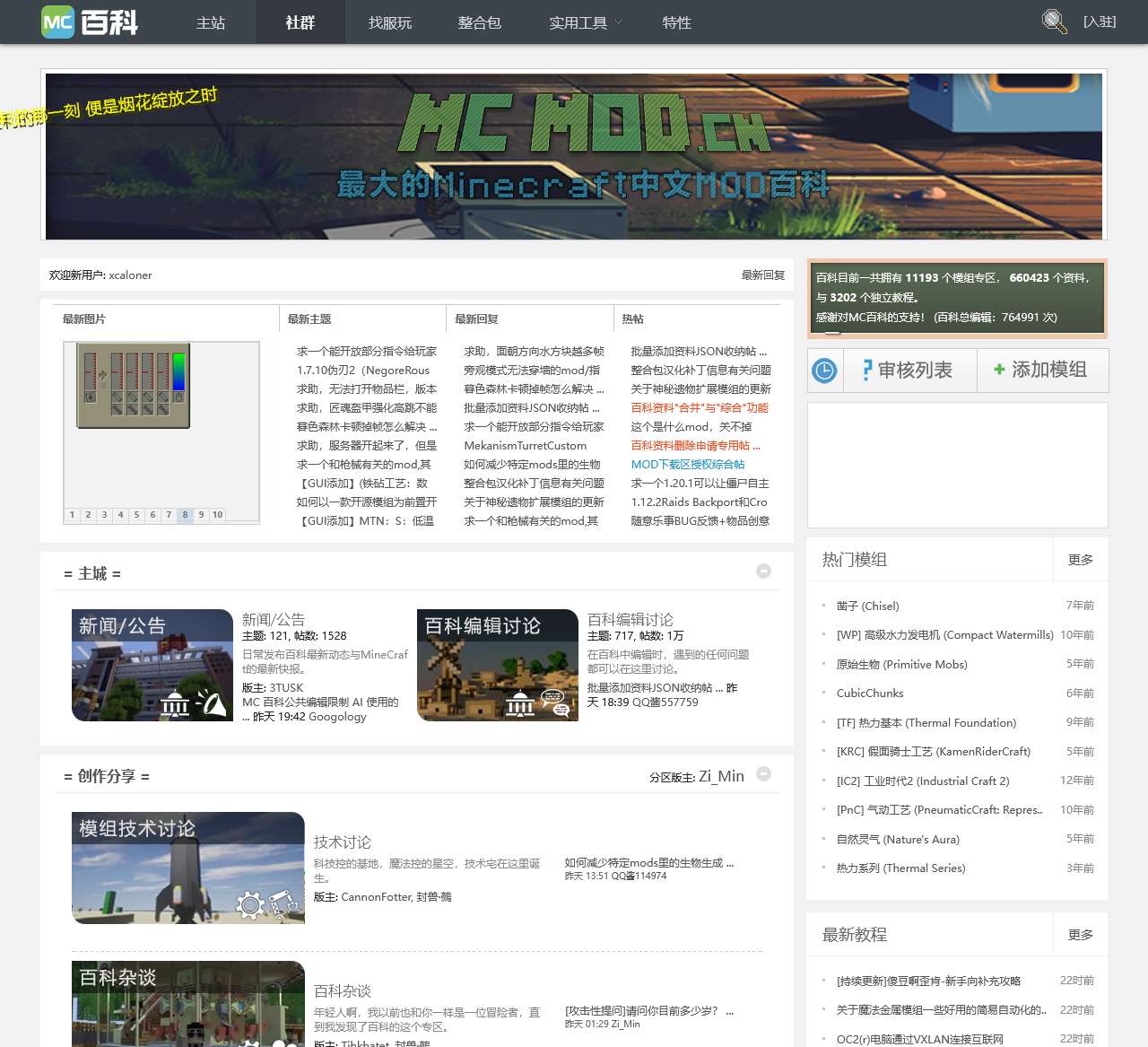Select page 3 in the image pagination
Image resolution: width=1148 pixels, height=1047 pixels.
click(104, 515)
